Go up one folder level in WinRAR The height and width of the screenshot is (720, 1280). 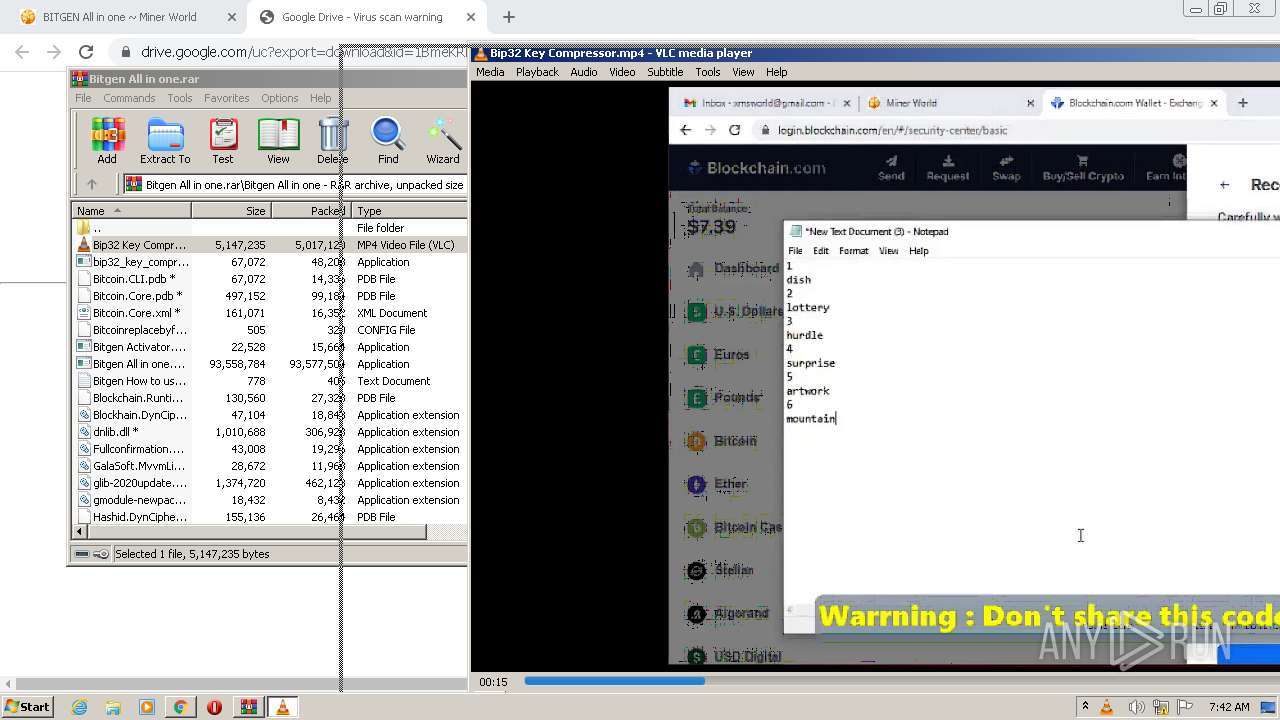92,184
